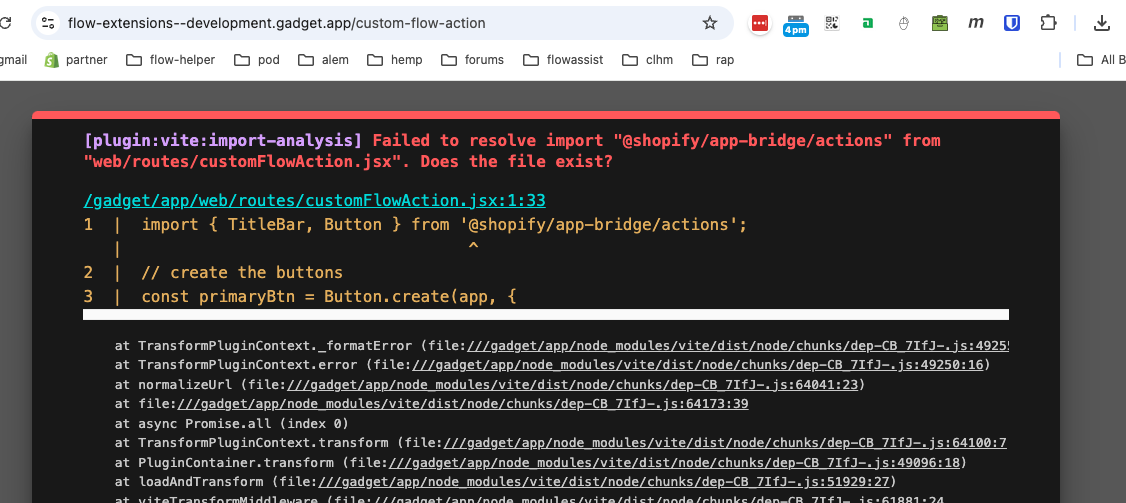The image size is (1126, 503).
Task: Click the '[plugin:vite:import-analysis]' label
Action: coord(223,140)
